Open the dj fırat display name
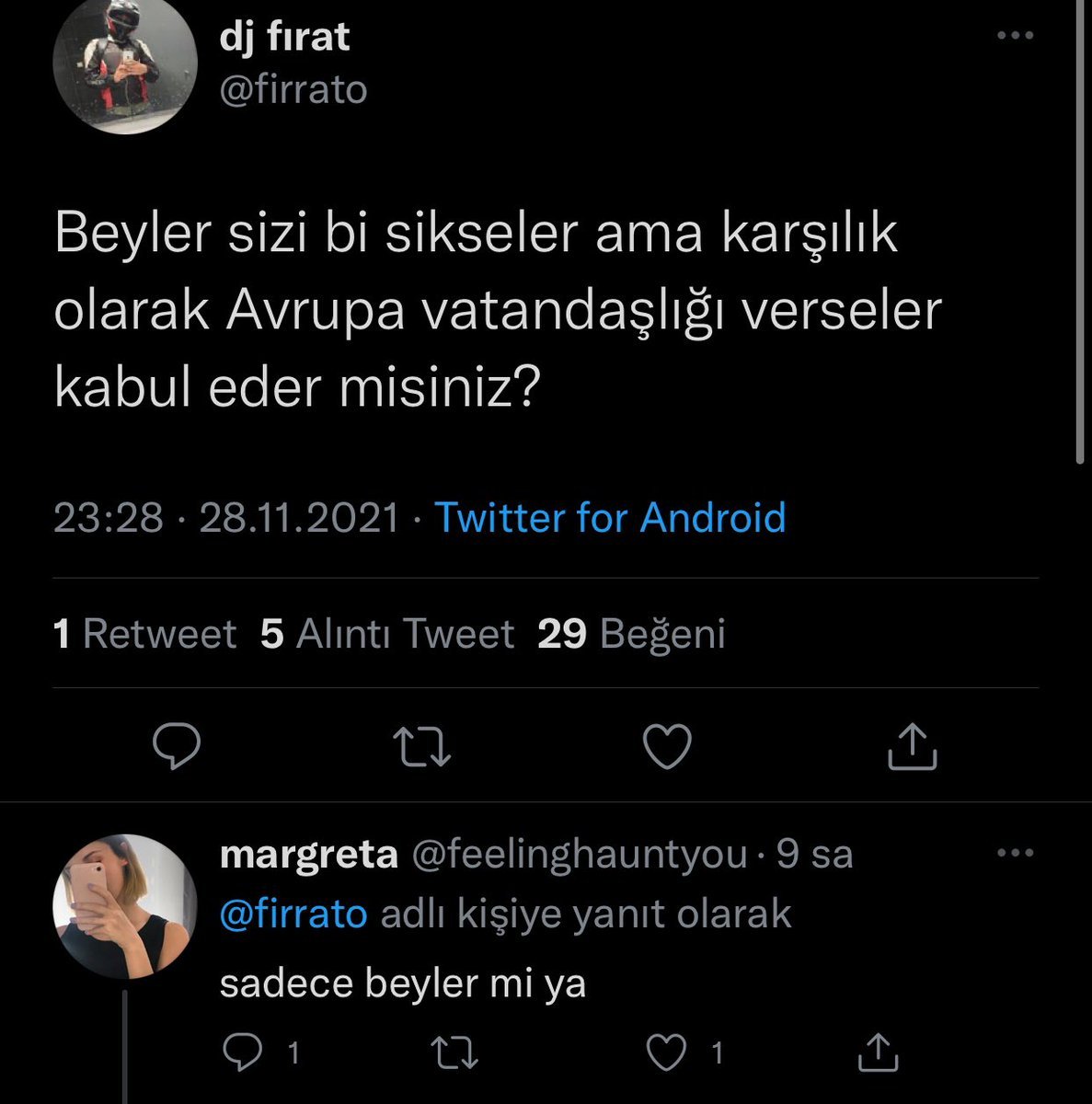Screen dimensions: 1092x1104 click(284, 38)
